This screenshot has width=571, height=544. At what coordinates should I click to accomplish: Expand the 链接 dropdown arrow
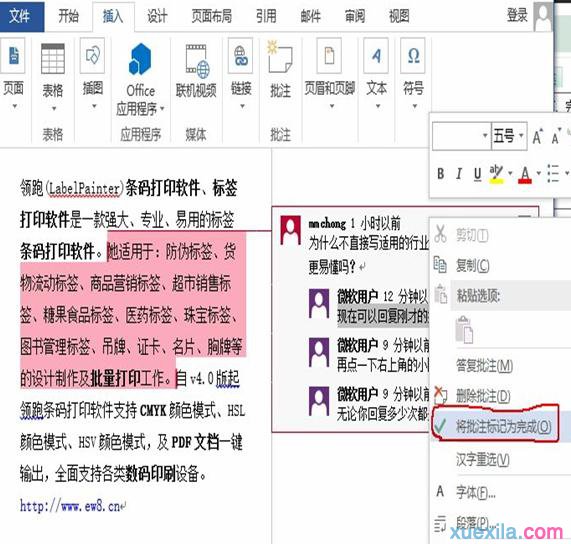coord(242,106)
